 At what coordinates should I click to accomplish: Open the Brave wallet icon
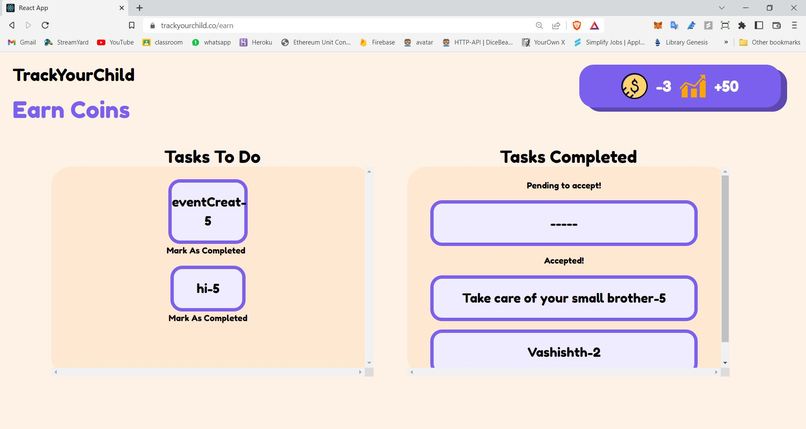777,25
